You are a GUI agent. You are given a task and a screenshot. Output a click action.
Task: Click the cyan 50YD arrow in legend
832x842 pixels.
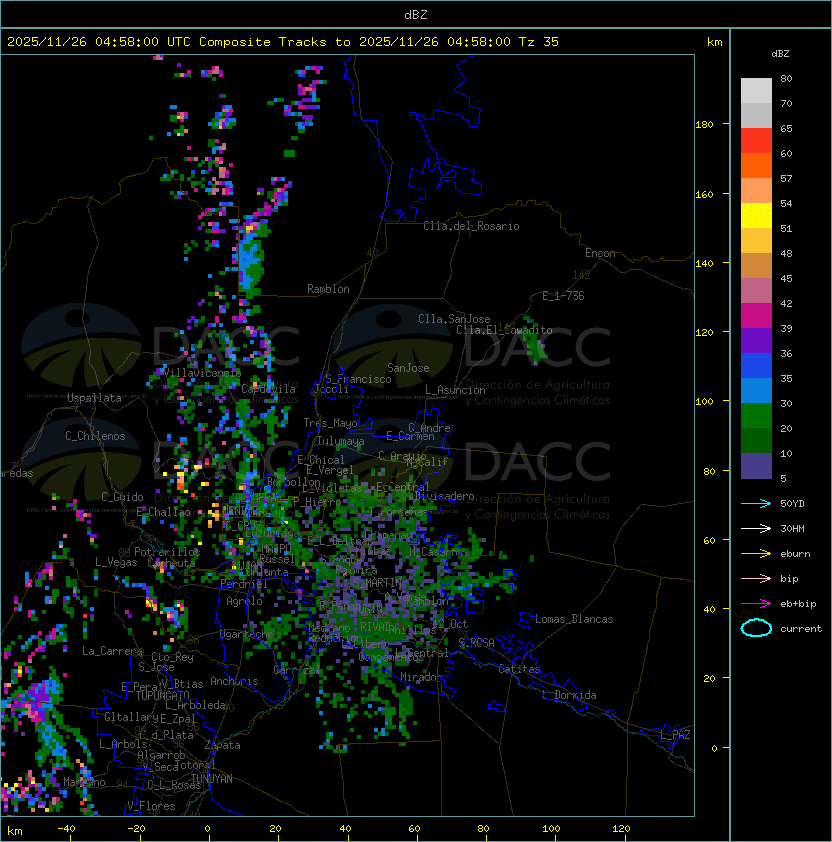(x=756, y=504)
